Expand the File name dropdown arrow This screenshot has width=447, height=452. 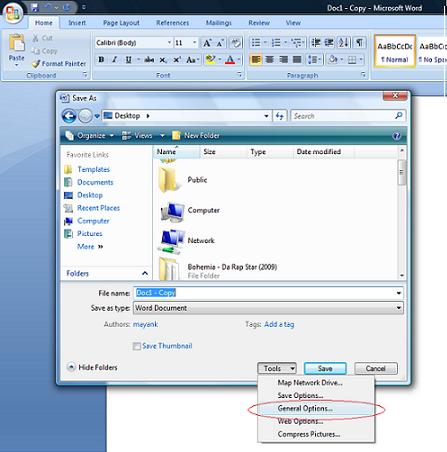coord(399,293)
